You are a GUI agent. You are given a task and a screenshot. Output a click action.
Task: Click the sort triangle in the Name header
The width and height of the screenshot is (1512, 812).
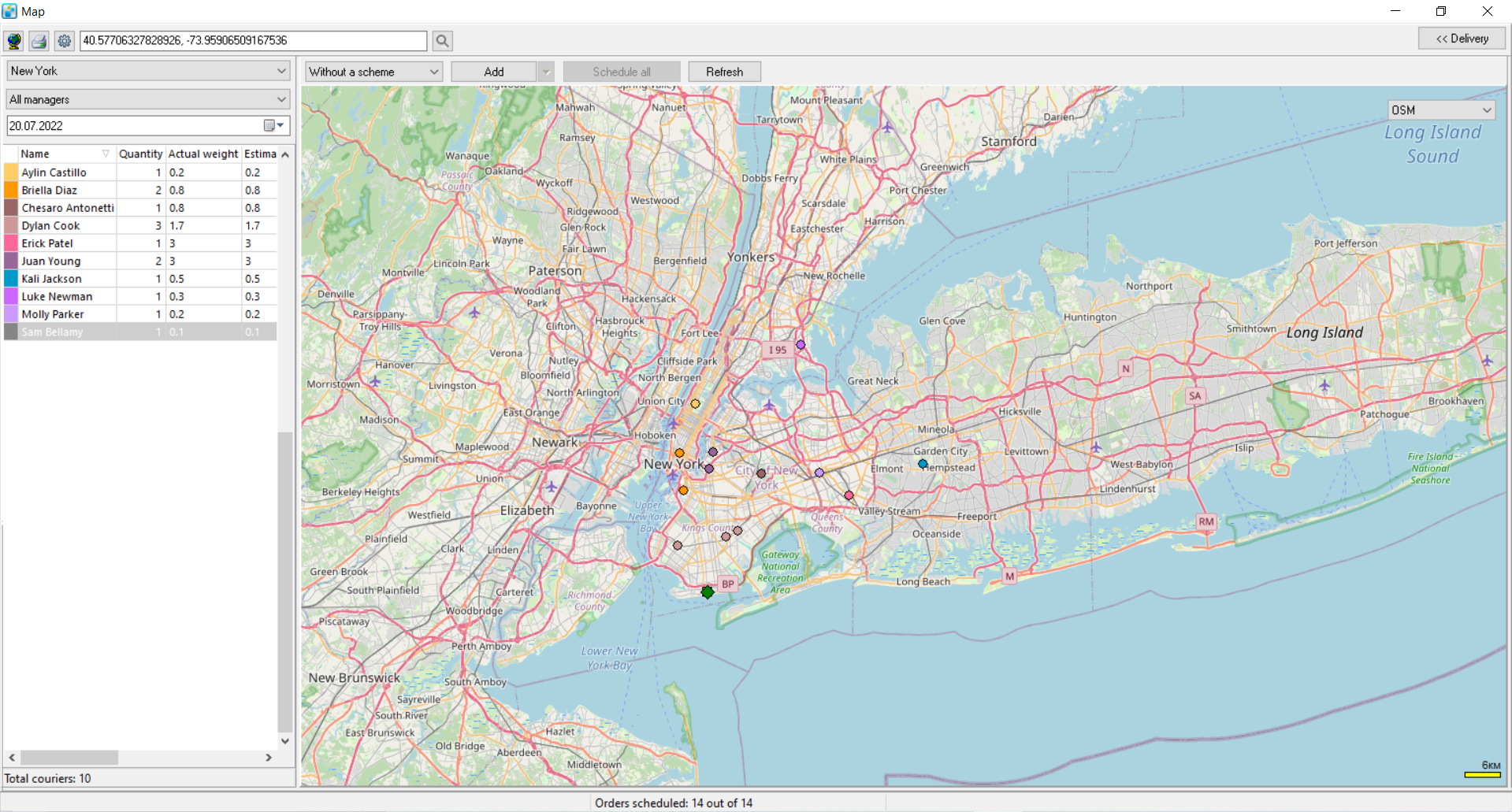pos(106,154)
